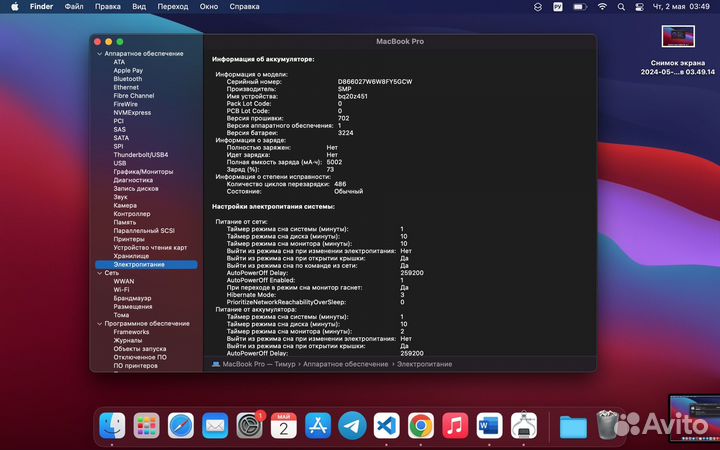The height and width of the screenshot is (450, 720).
Task: Open the Music app in Dock
Action: click(x=455, y=426)
